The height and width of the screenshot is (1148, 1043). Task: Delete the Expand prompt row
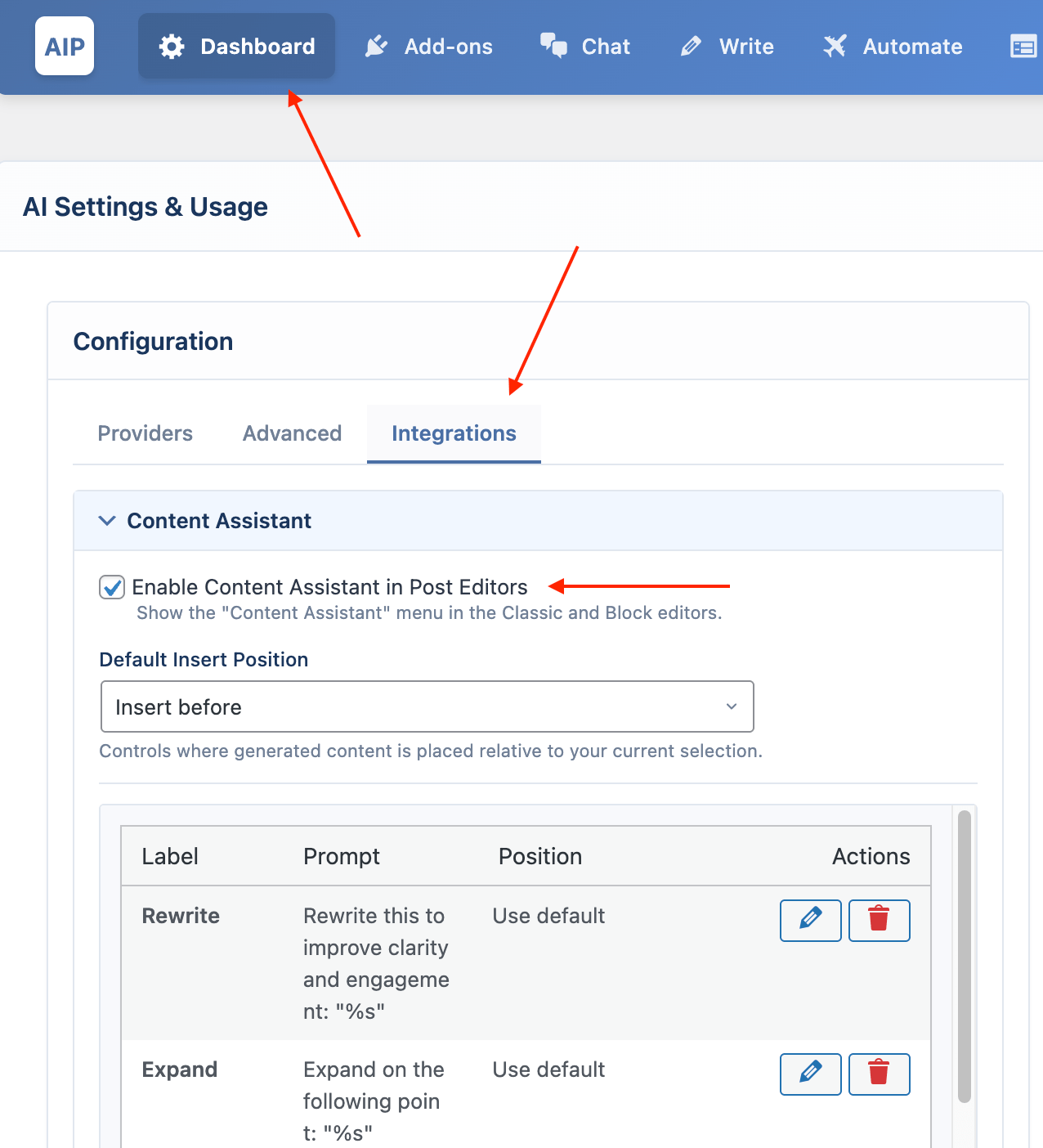879,1074
